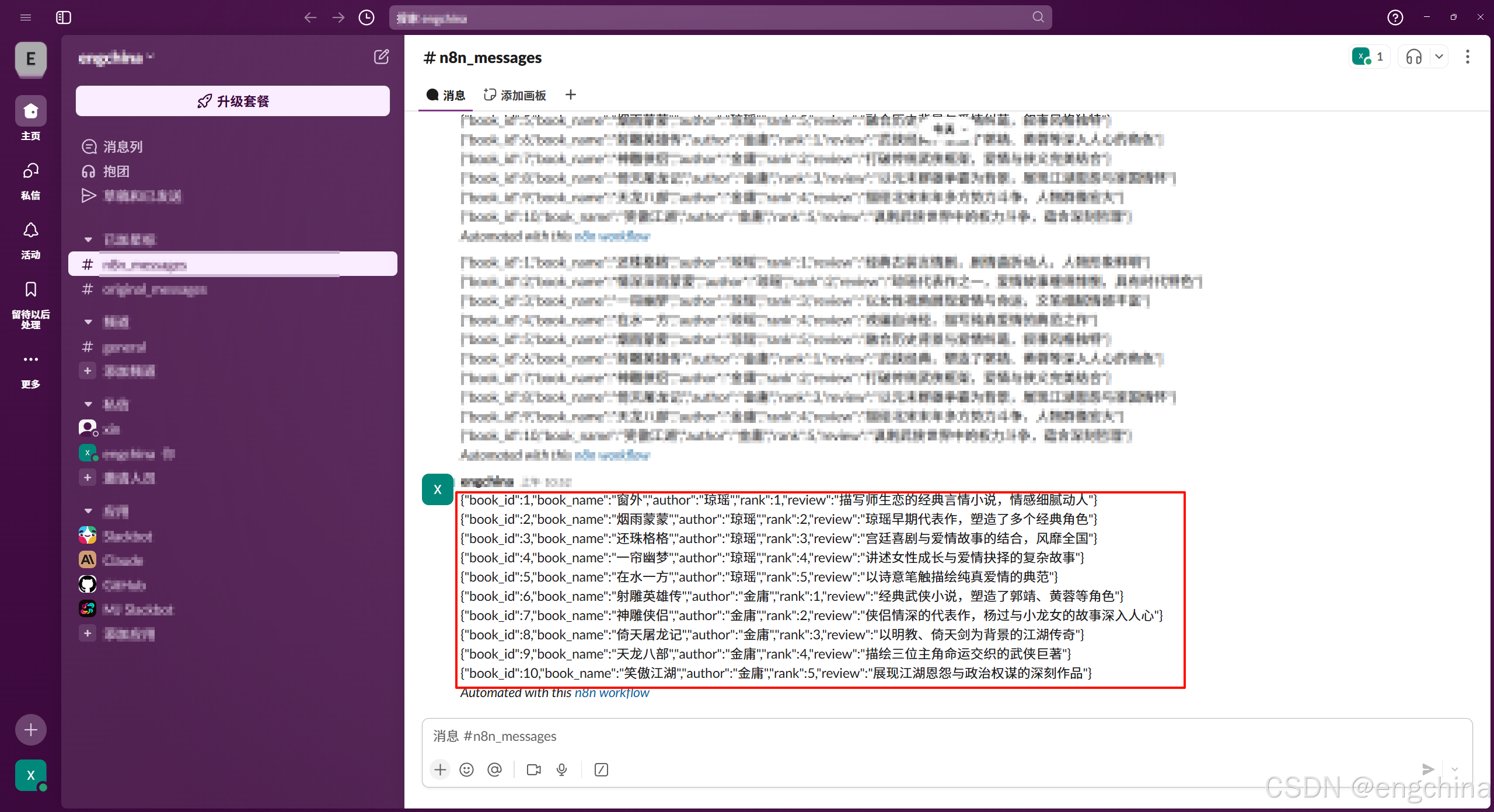The height and width of the screenshot is (812, 1494).
Task: Open the slash shortcuts icon
Action: (x=601, y=769)
